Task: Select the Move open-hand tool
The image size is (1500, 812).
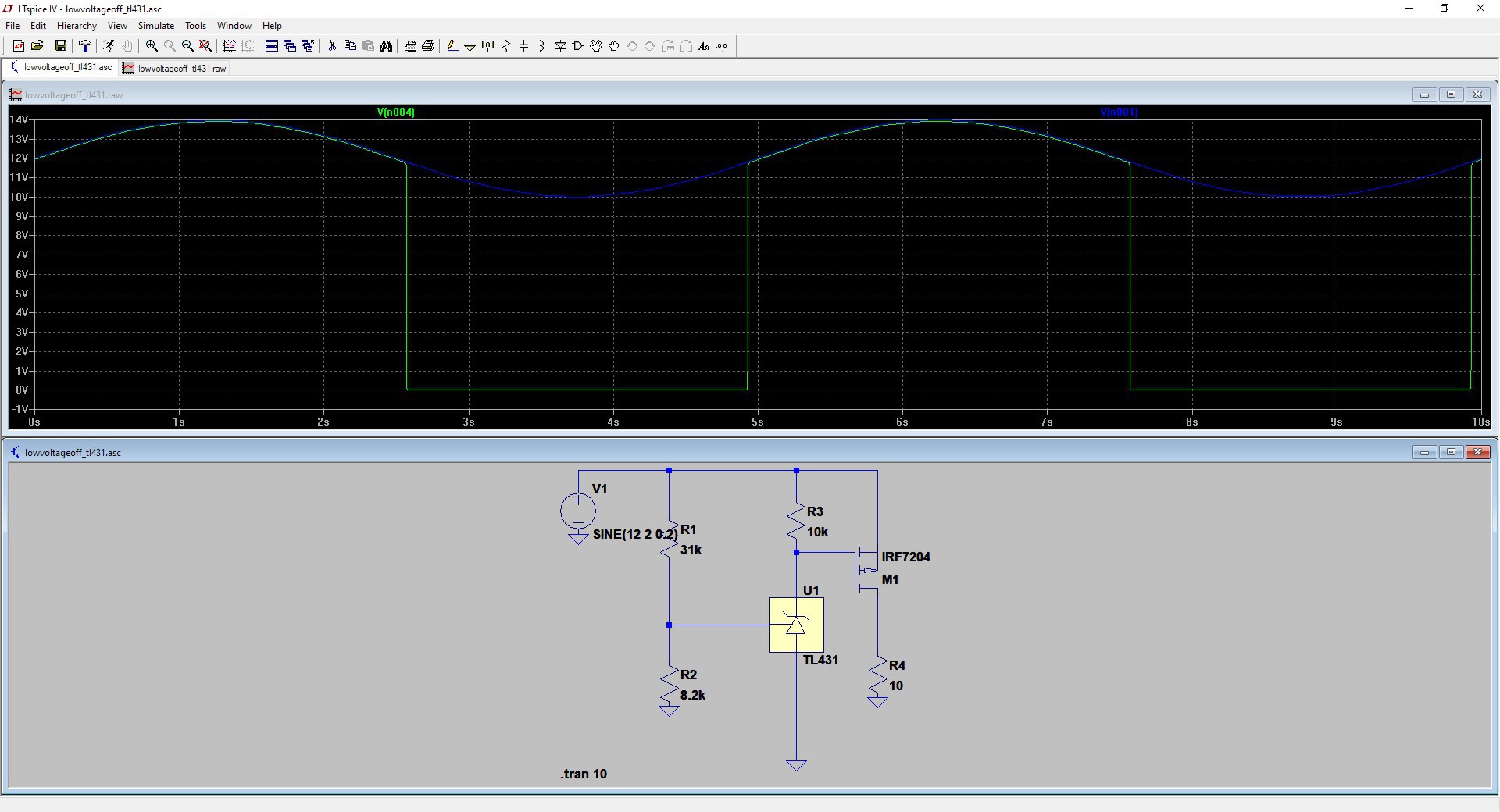Action: click(x=596, y=46)
